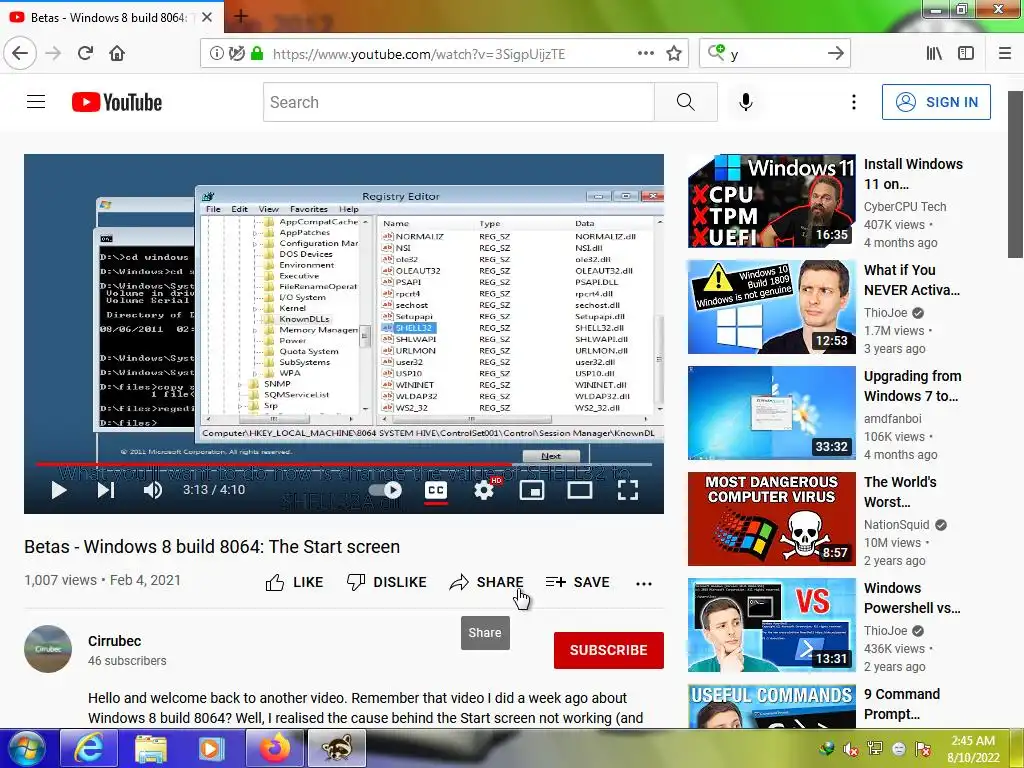Open the tracking protection shield icon

pos(236,54)
